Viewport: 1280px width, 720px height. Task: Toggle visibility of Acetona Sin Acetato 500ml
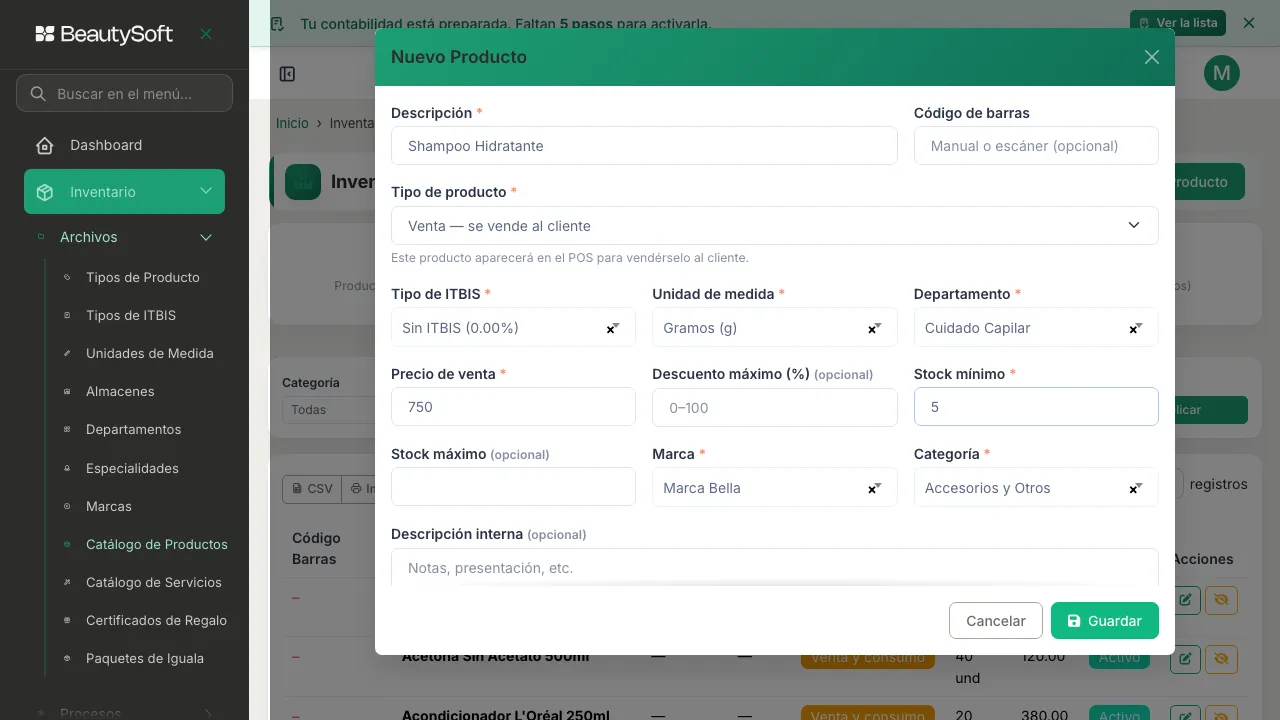click(x=1221, y=659)
